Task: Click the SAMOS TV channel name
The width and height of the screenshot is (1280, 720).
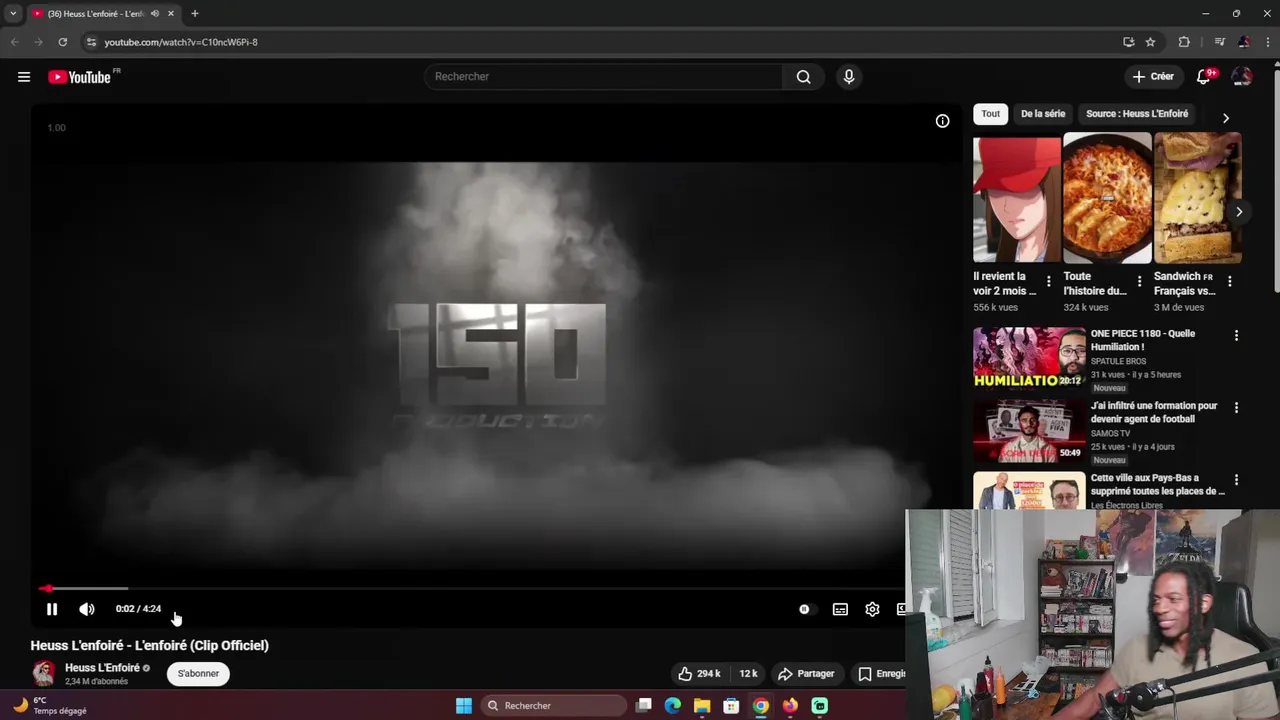Action: point(1110,433)
